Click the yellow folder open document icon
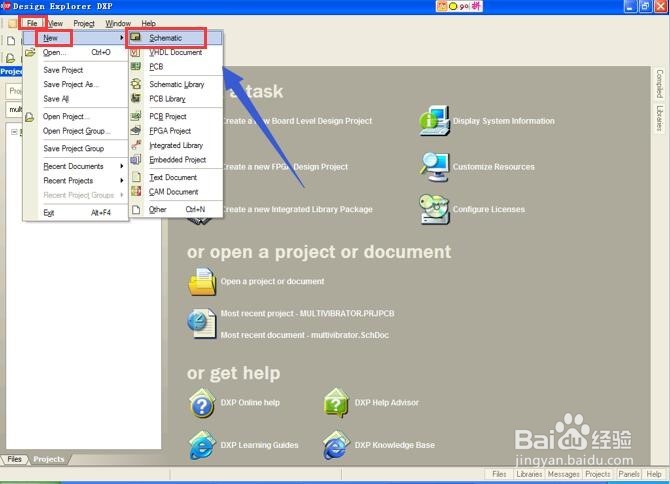 pyautogui.click(x=203, y=282)
